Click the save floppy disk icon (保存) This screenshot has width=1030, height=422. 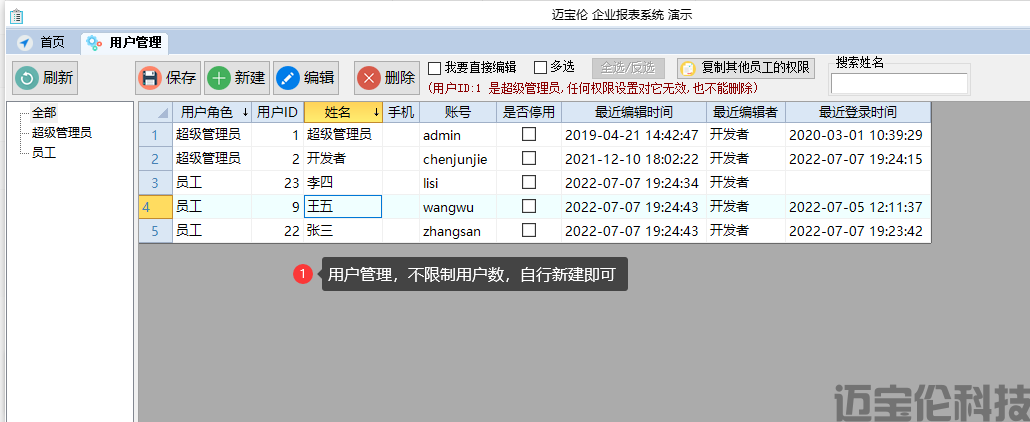point(150,78)
